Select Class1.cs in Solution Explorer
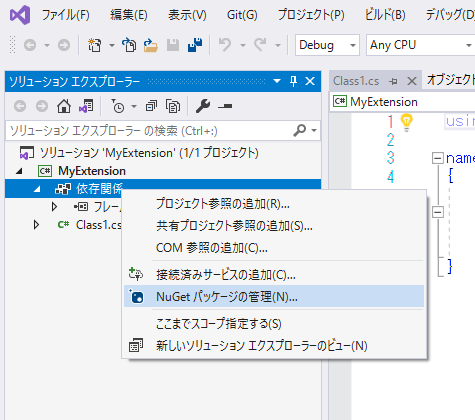 tap(99, 225)
